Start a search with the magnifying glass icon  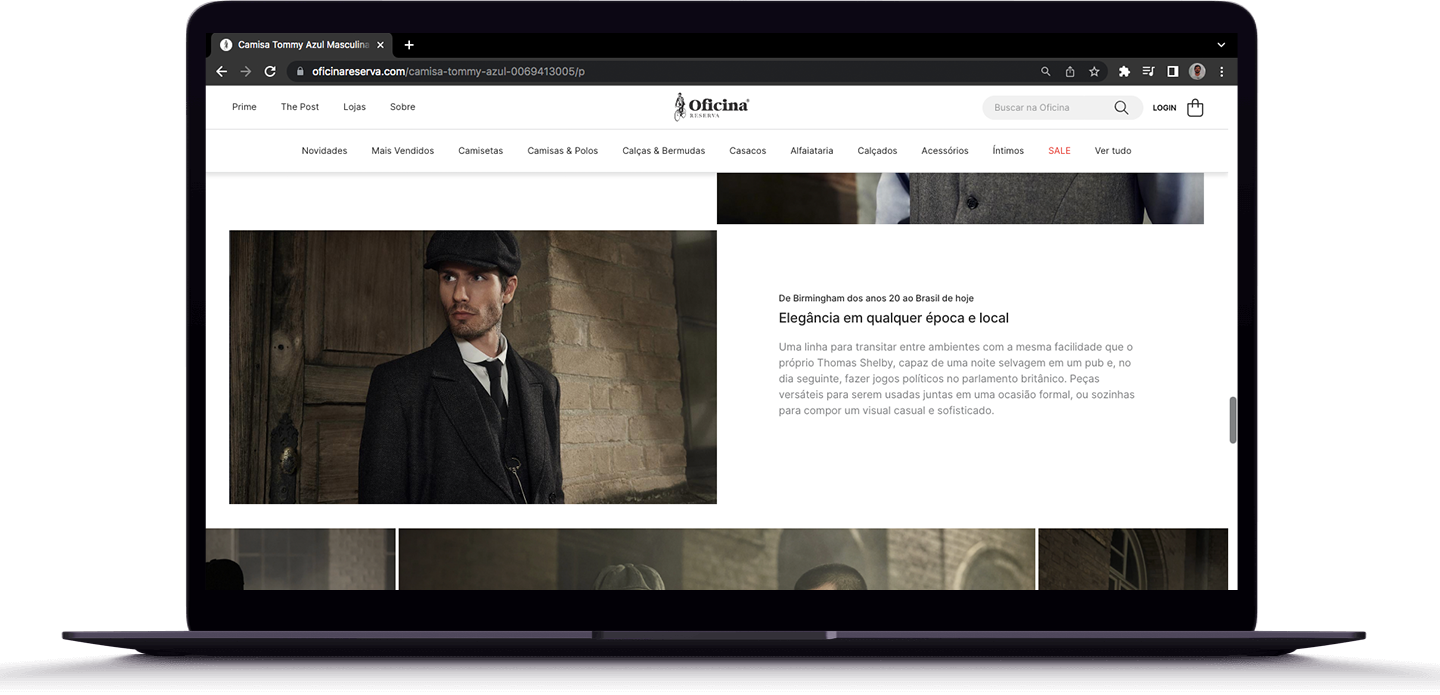[1121, 107]
